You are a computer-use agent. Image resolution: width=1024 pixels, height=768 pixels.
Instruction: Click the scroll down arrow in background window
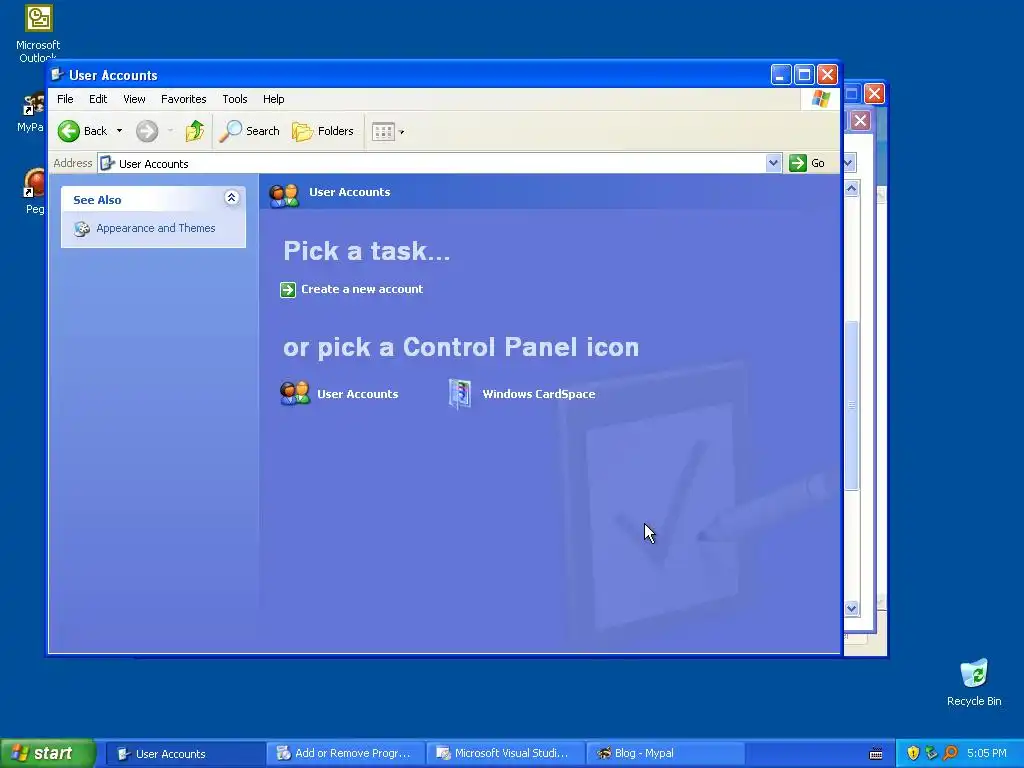(x=852, y=609)
